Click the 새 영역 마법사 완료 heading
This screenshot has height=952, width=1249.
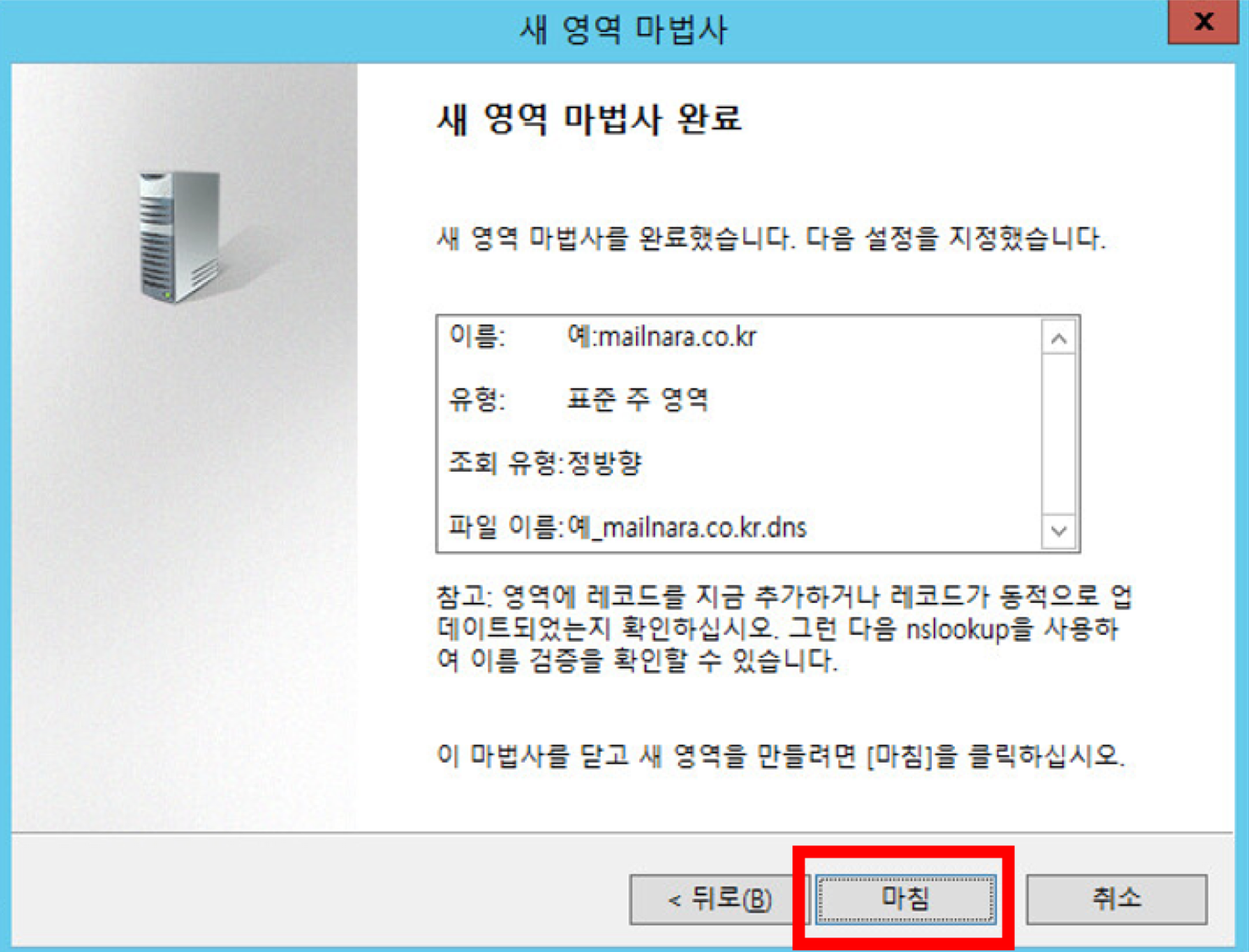[589, 118]
